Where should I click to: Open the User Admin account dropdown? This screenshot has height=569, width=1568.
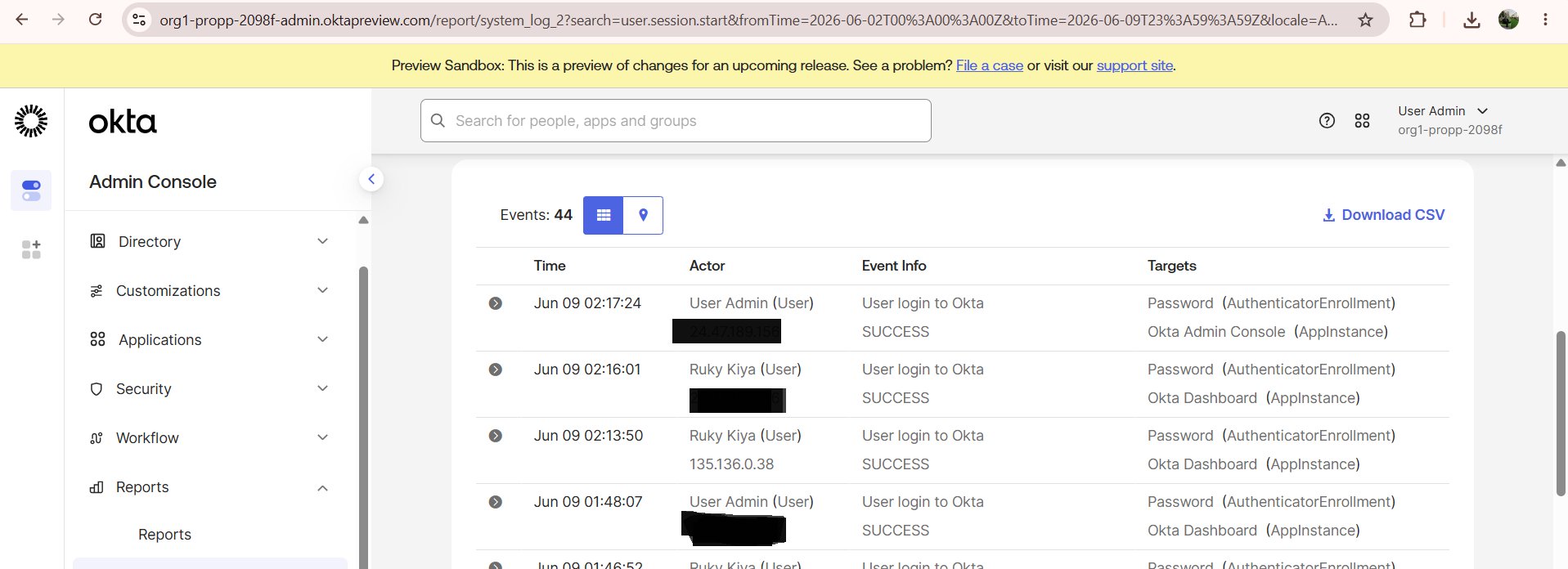click(1449, 120)
